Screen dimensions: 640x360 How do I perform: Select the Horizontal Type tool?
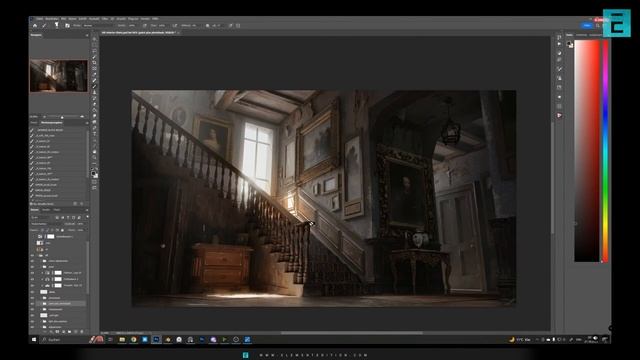coord(94,133)
